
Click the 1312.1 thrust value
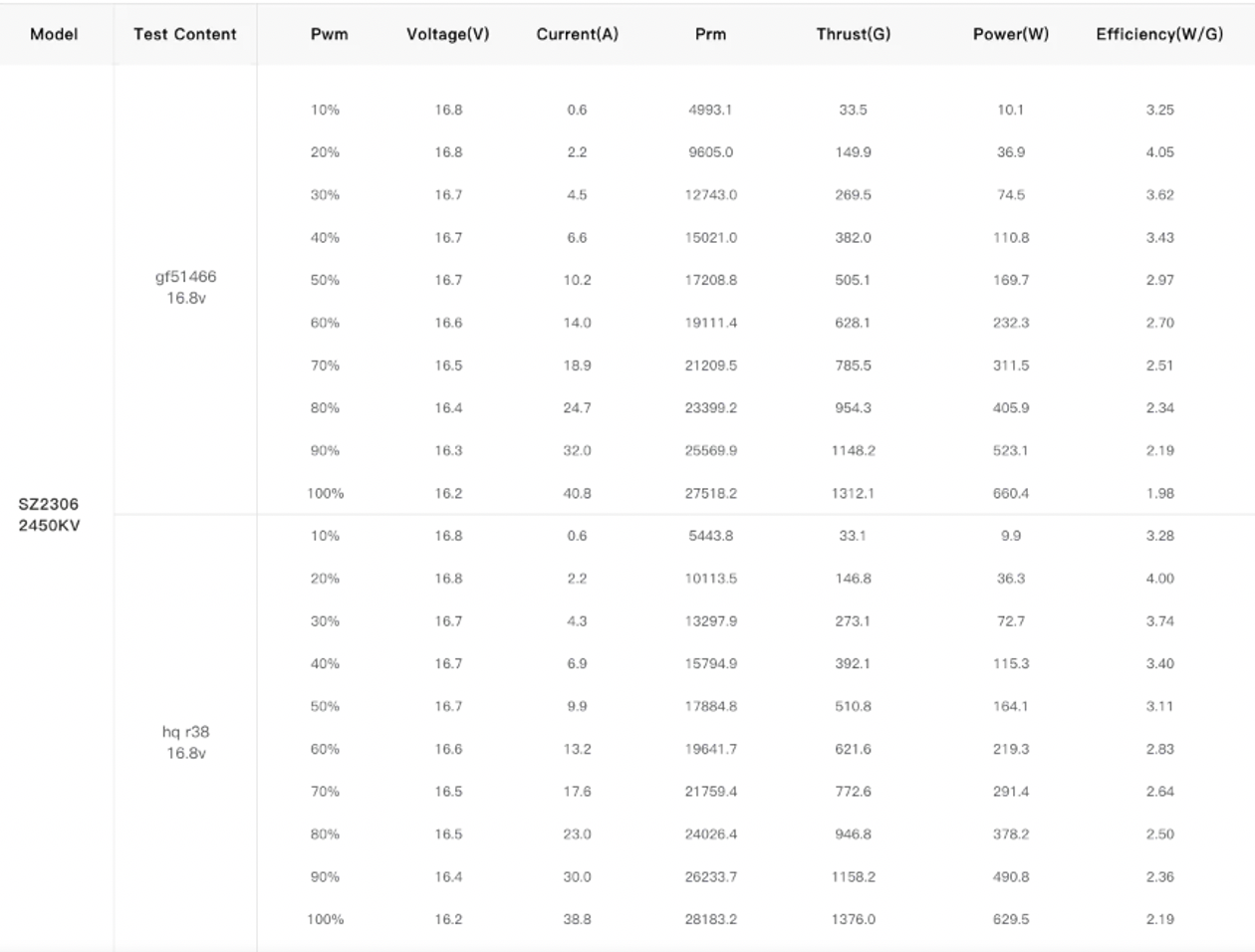(x=854, y=493)
